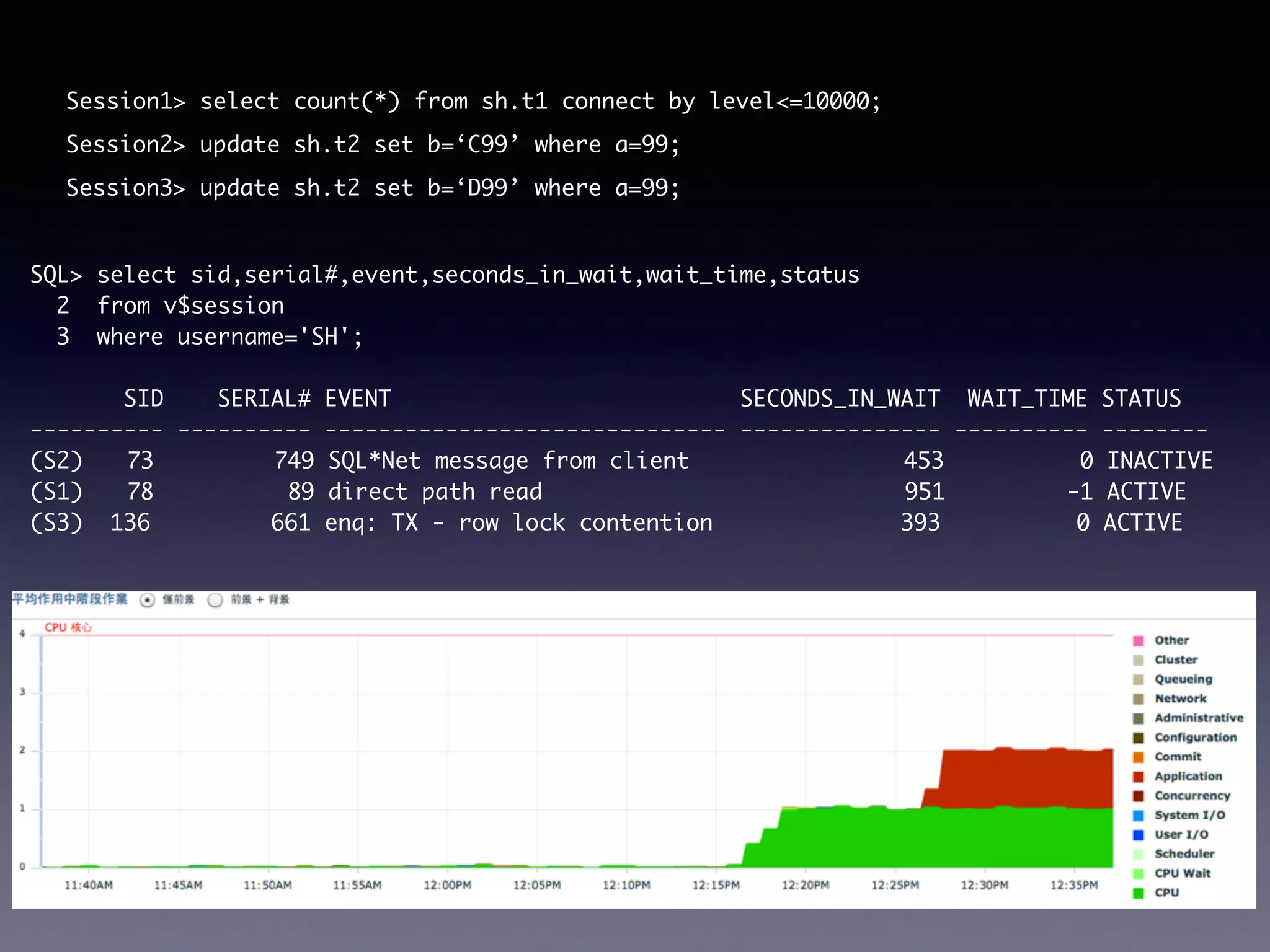Screen dimensions: 1270x952
Task: Click the Commit legend label
Action: pos(1178,757)
